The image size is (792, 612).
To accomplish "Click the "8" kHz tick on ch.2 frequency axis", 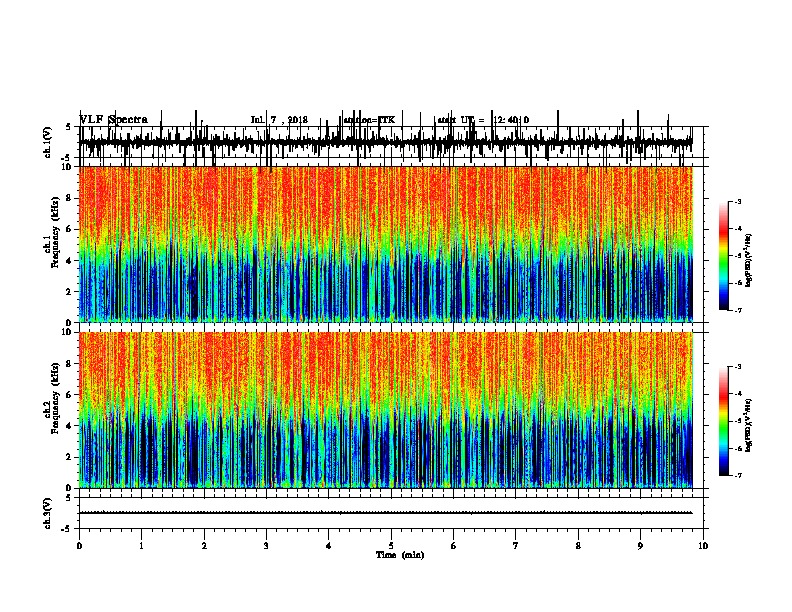I will tap(70, 364).
